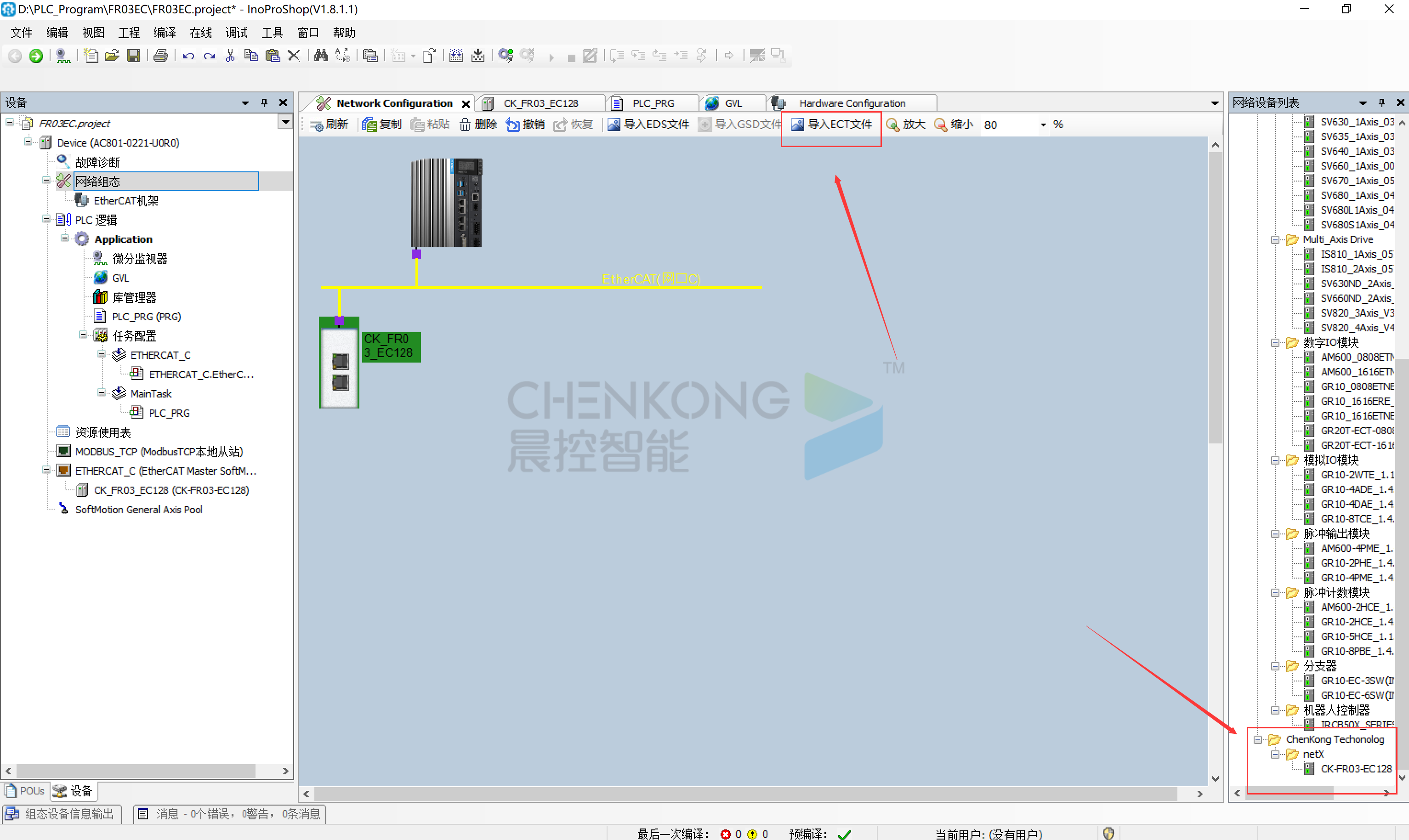
Task: Click the Undo arrow in the main toolbar
Action: [188, 56]
